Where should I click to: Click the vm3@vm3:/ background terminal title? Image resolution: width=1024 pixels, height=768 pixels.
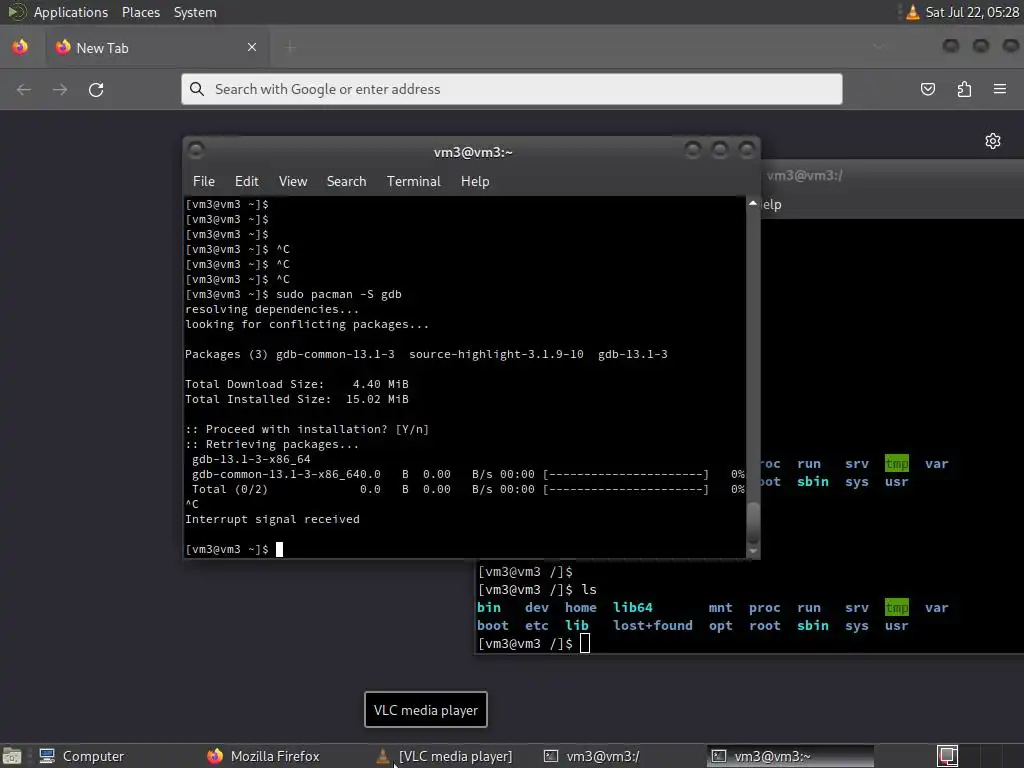805,176
